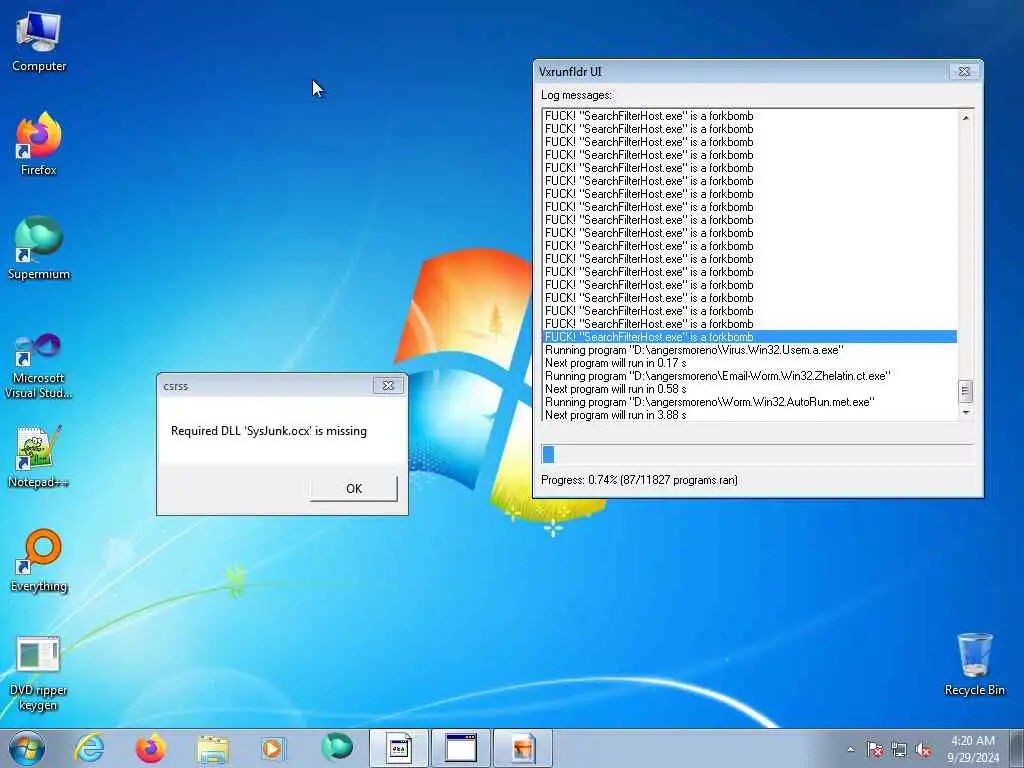Click the log list scrollbar thumb
The image size is (1024, 768).
coord(965,391)
